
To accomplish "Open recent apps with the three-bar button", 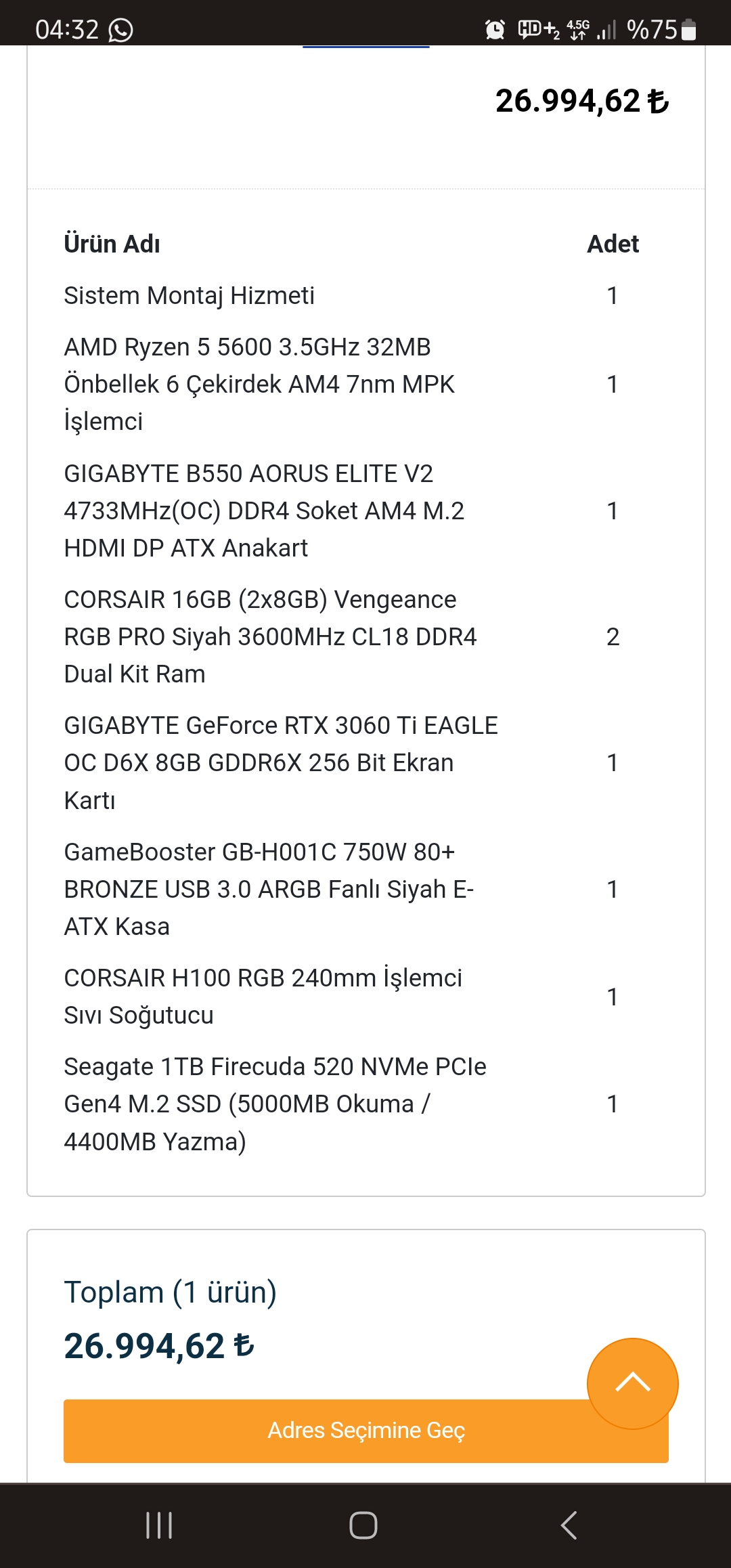I will coord(160,1525).
